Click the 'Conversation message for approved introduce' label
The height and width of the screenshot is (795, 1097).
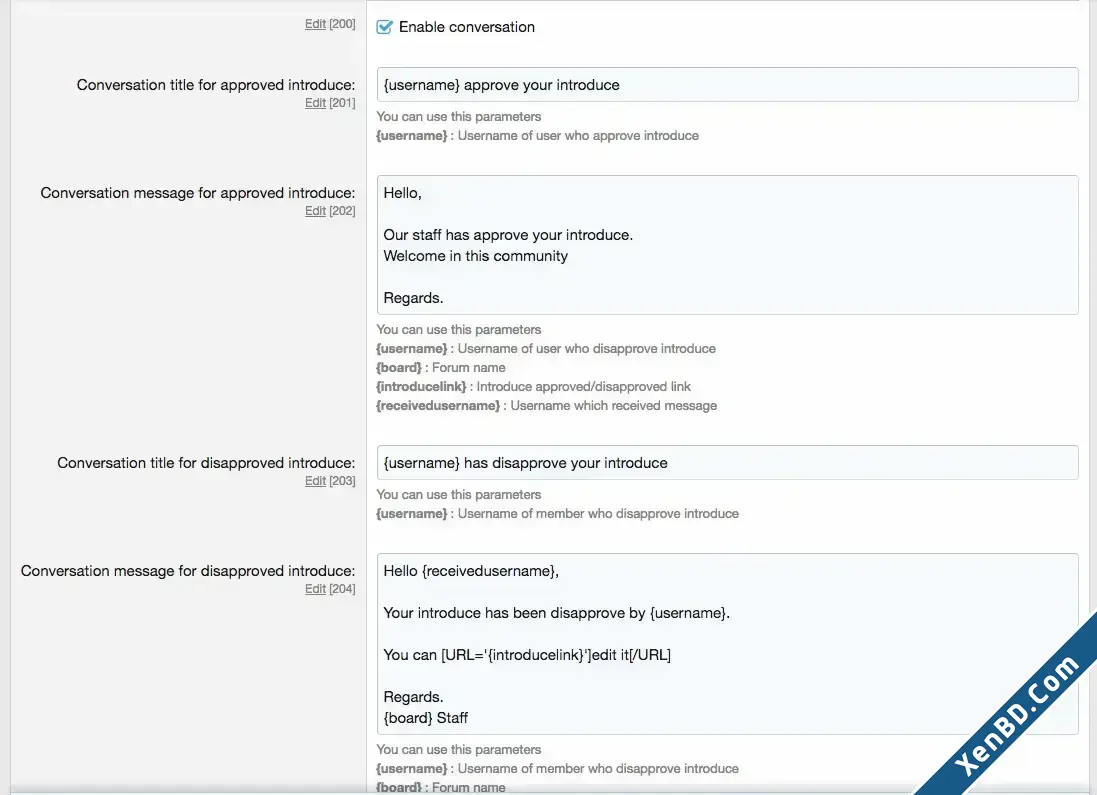click(197, 192)
